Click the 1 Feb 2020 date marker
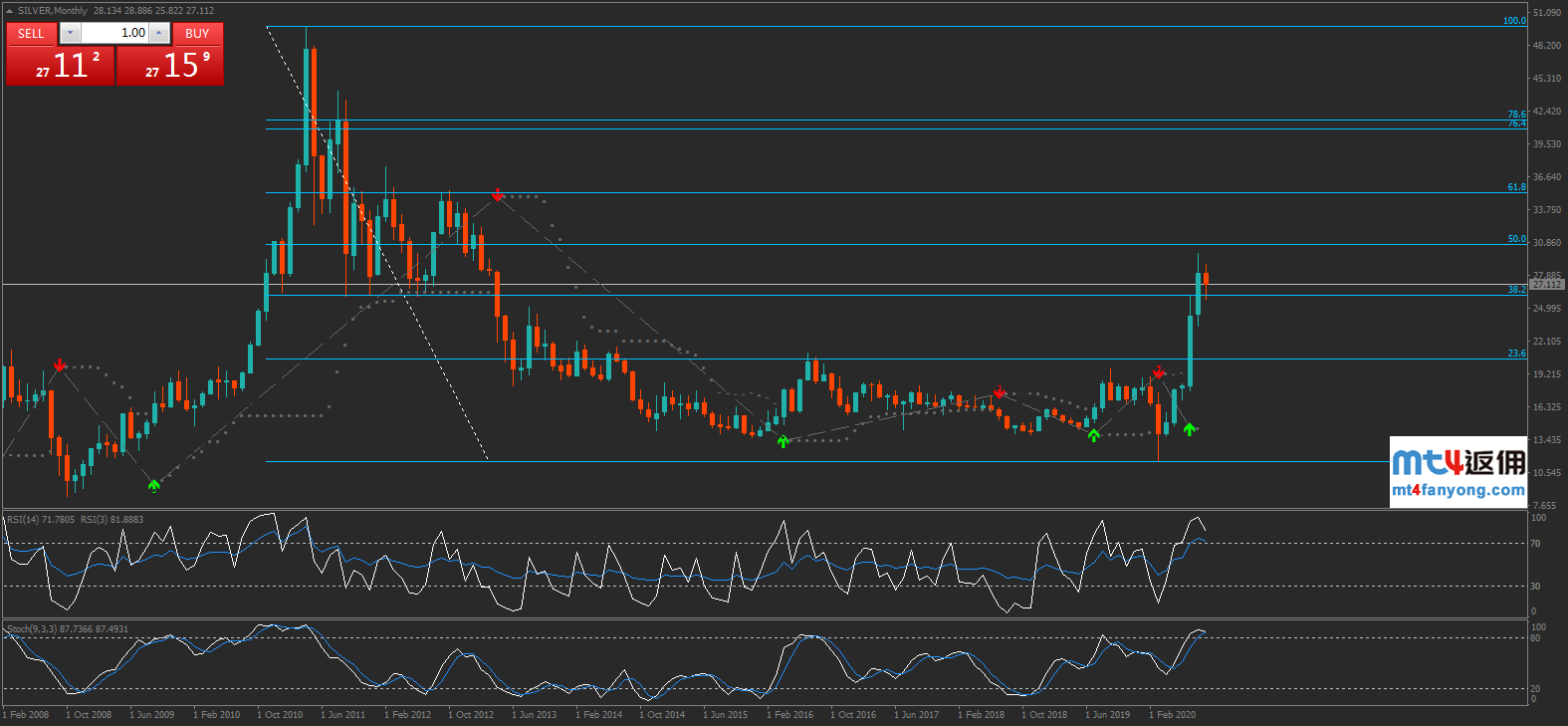This screenshot has height=726, width=1568. pos(1172,714)
